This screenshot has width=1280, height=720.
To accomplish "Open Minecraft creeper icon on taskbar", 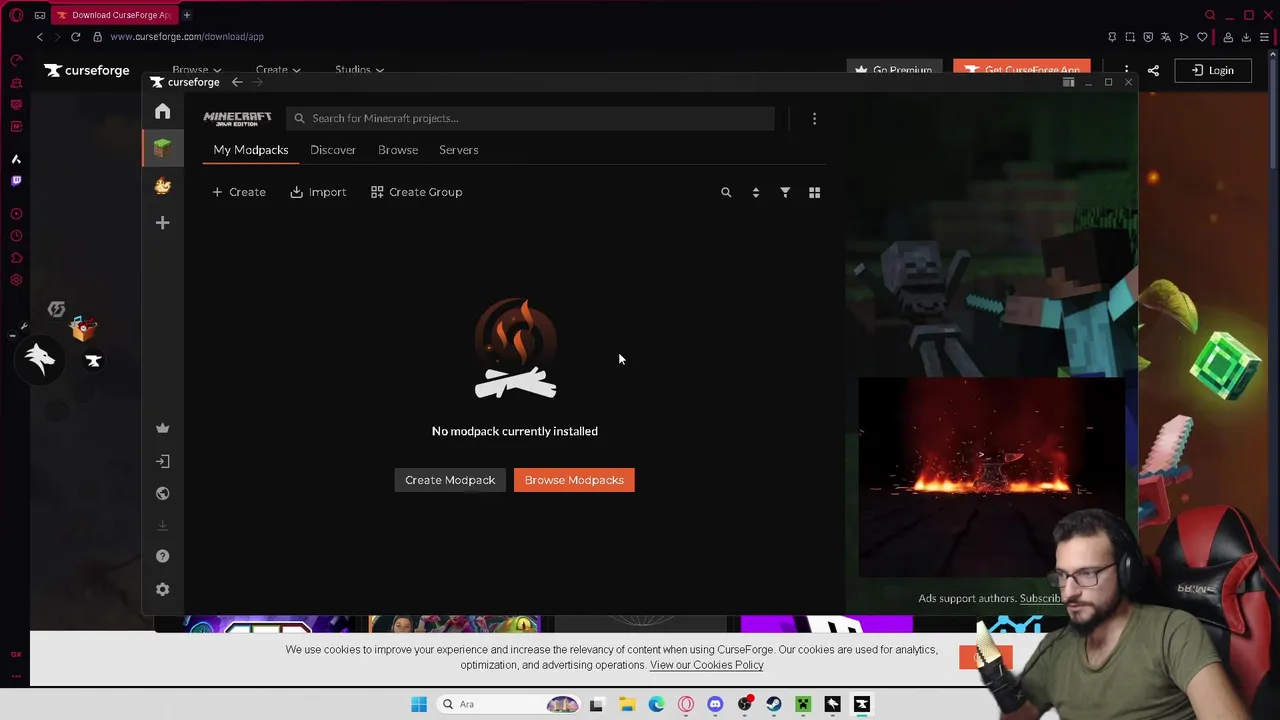I will tap(803, 704).
